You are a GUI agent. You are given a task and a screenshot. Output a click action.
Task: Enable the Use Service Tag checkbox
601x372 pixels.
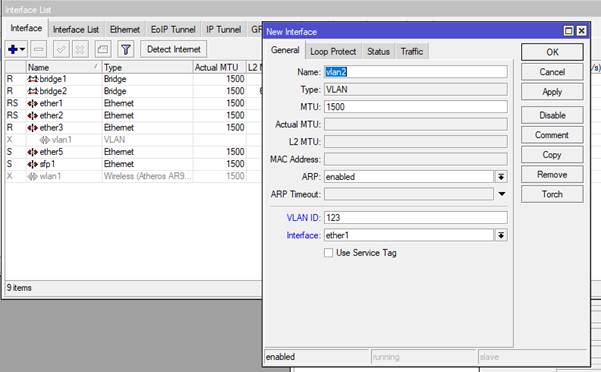coord(328,253)
